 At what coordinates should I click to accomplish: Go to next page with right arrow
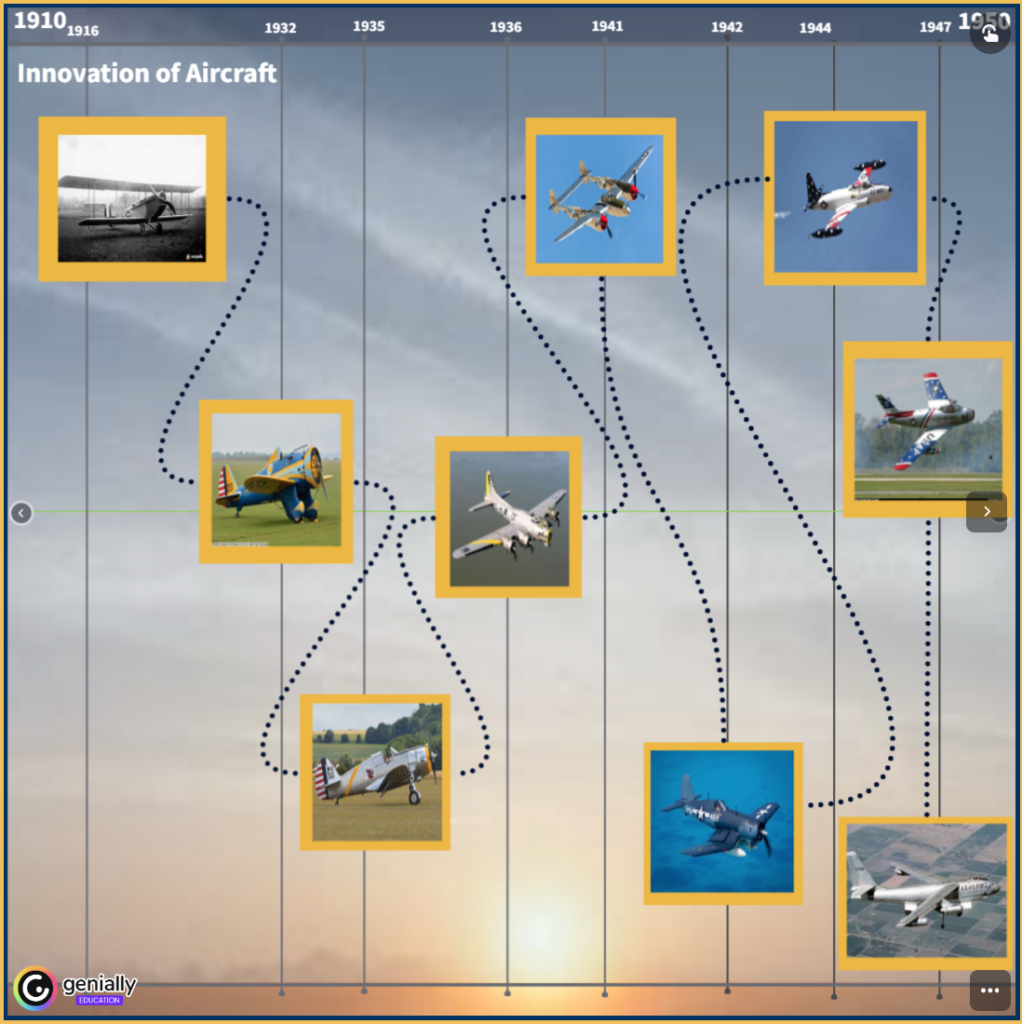pos(986,512)
